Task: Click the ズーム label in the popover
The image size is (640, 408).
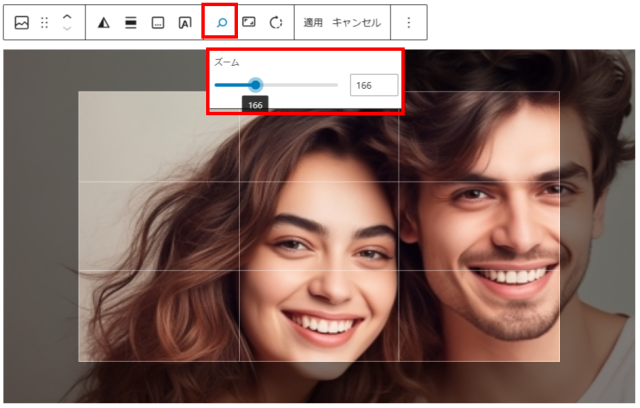Action: pyautogui.click(x=227, y=62)
